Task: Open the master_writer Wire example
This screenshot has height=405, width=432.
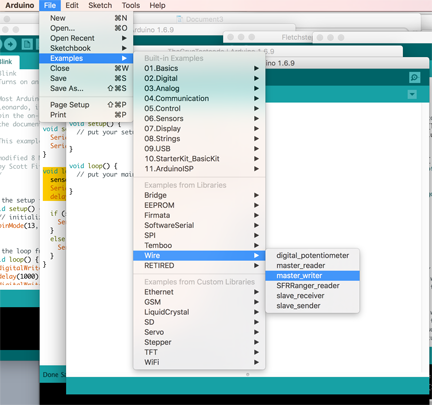Action: coord(312,275)
